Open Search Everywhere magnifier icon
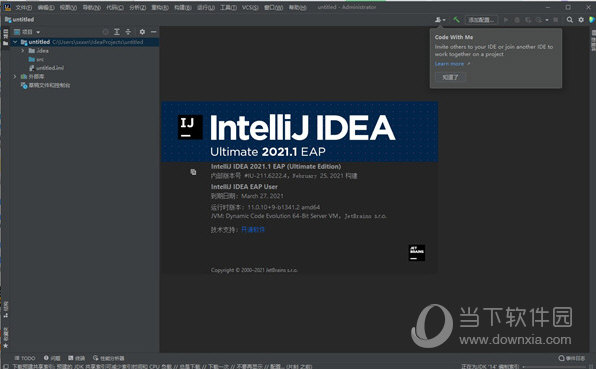 click(x=569, y=20)
